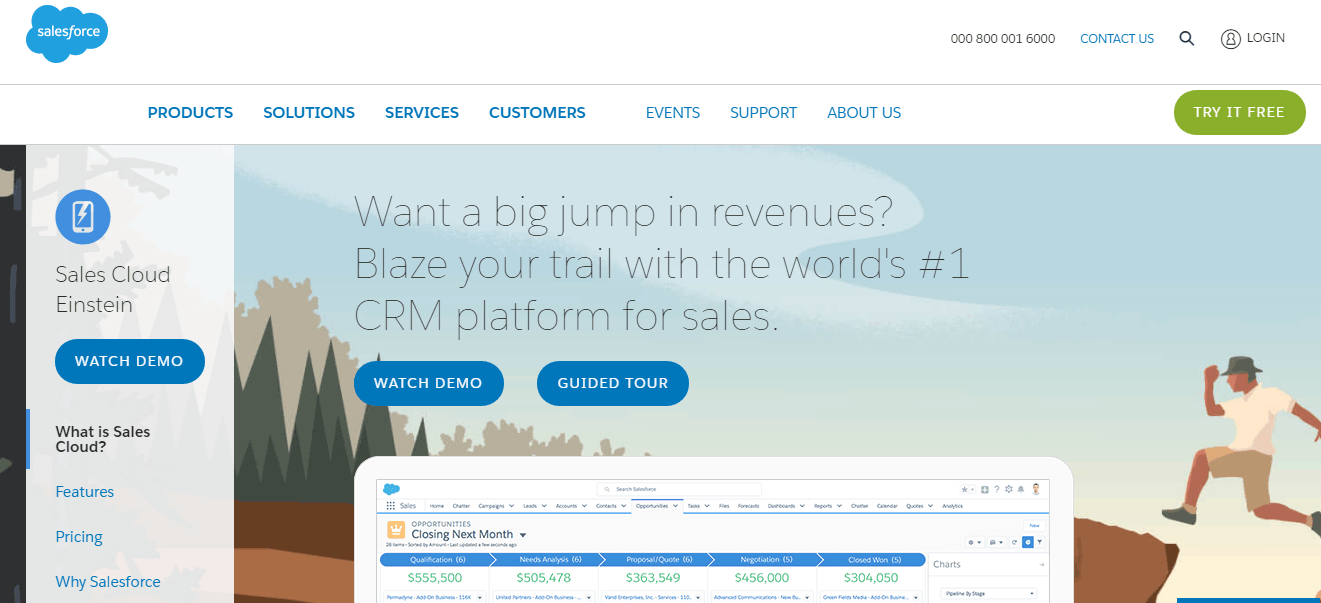The image size is (1321, 603).
Task: Select the Qualification (6) stage header
Action: pyautogui.click(x=435, y=560)
